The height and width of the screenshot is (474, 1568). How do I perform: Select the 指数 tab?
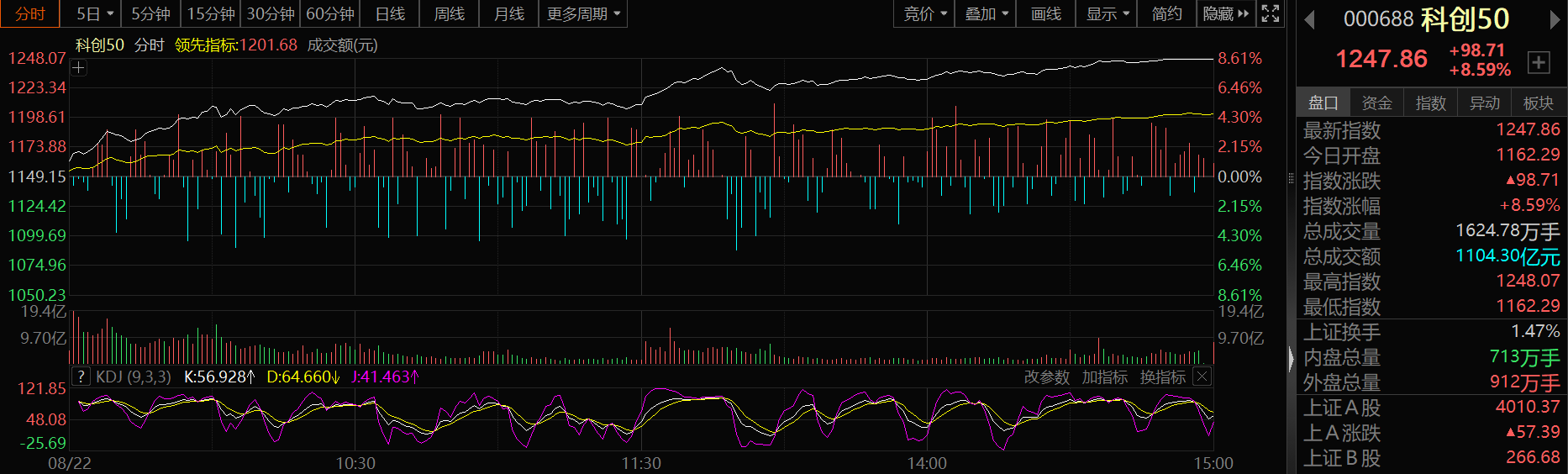[1431, 103]
